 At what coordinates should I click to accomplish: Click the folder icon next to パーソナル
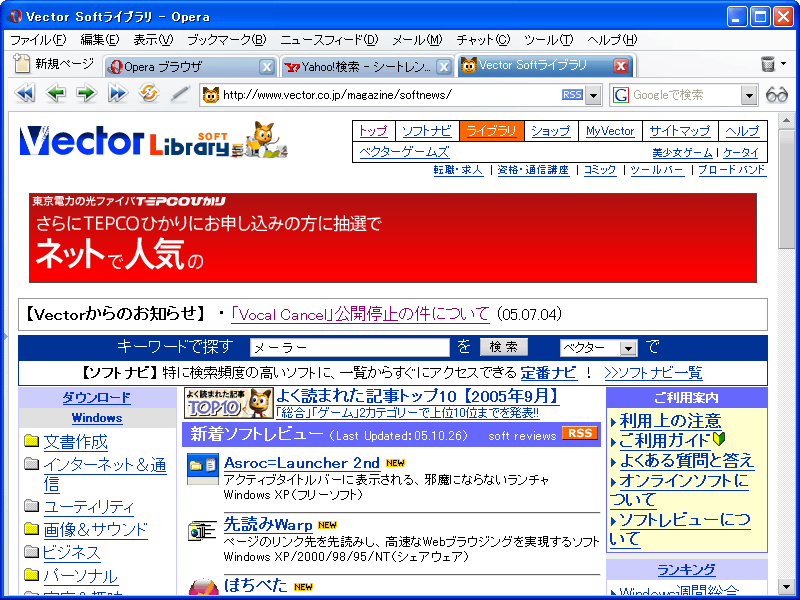pos(32,574)
